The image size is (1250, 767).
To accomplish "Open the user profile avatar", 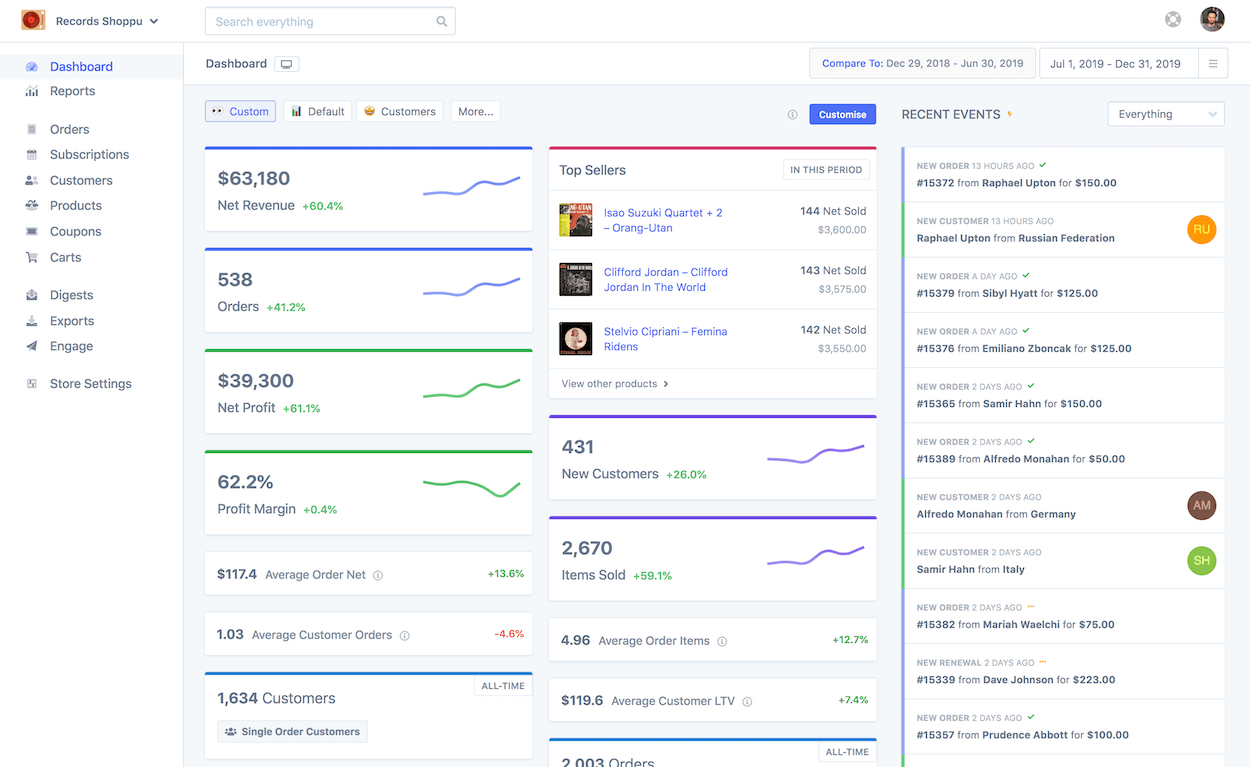I will (x=1211, y=18).
